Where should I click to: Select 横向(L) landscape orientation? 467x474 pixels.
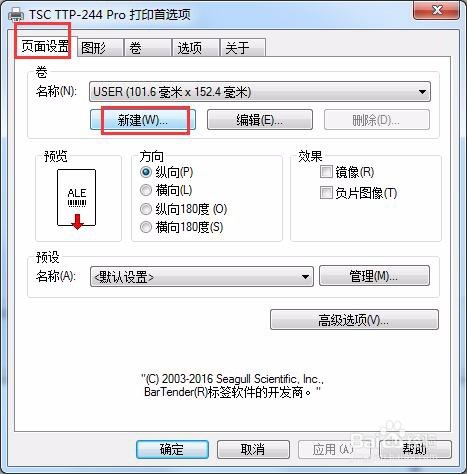pyautogui.click(x=146, y=190)
